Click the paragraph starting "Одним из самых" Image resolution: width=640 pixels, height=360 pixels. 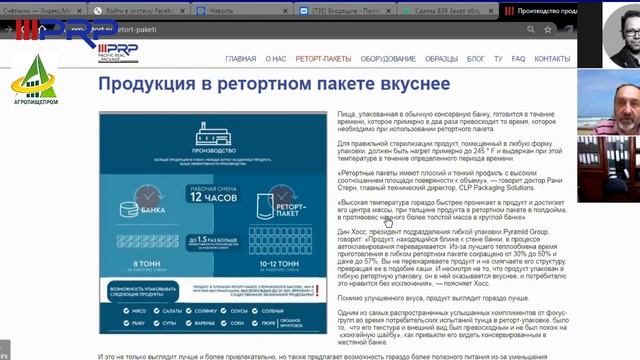pos(453,327)
